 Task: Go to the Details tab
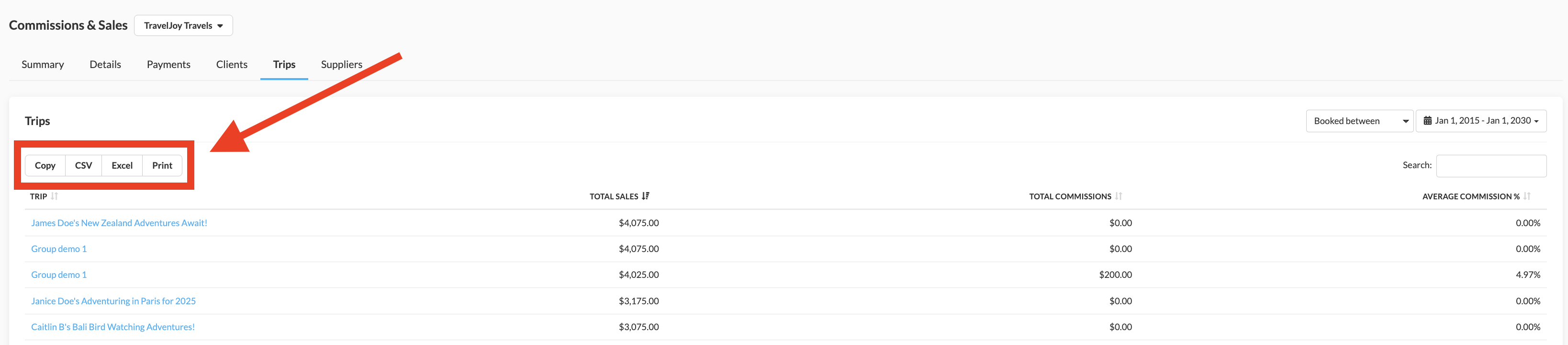coord(105,65)
